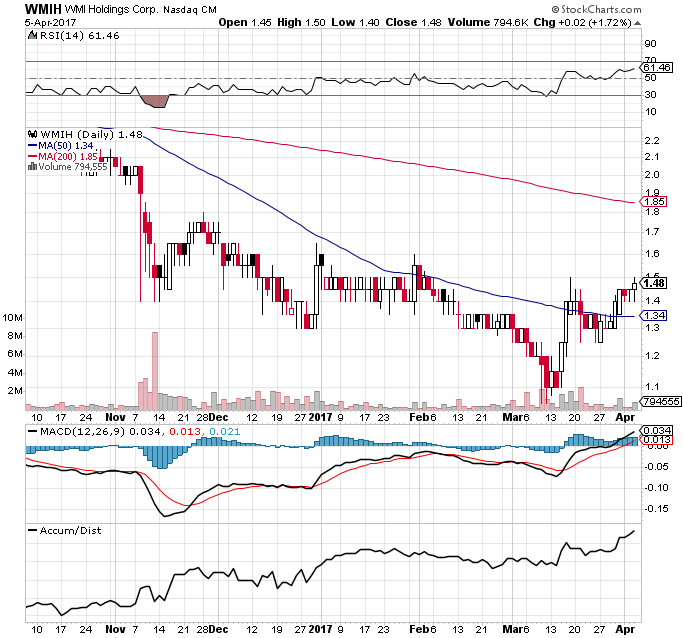Screen dimensions: 683x638
Task: Click the Volume 794,555 legend text
Action: click(73, 166)
